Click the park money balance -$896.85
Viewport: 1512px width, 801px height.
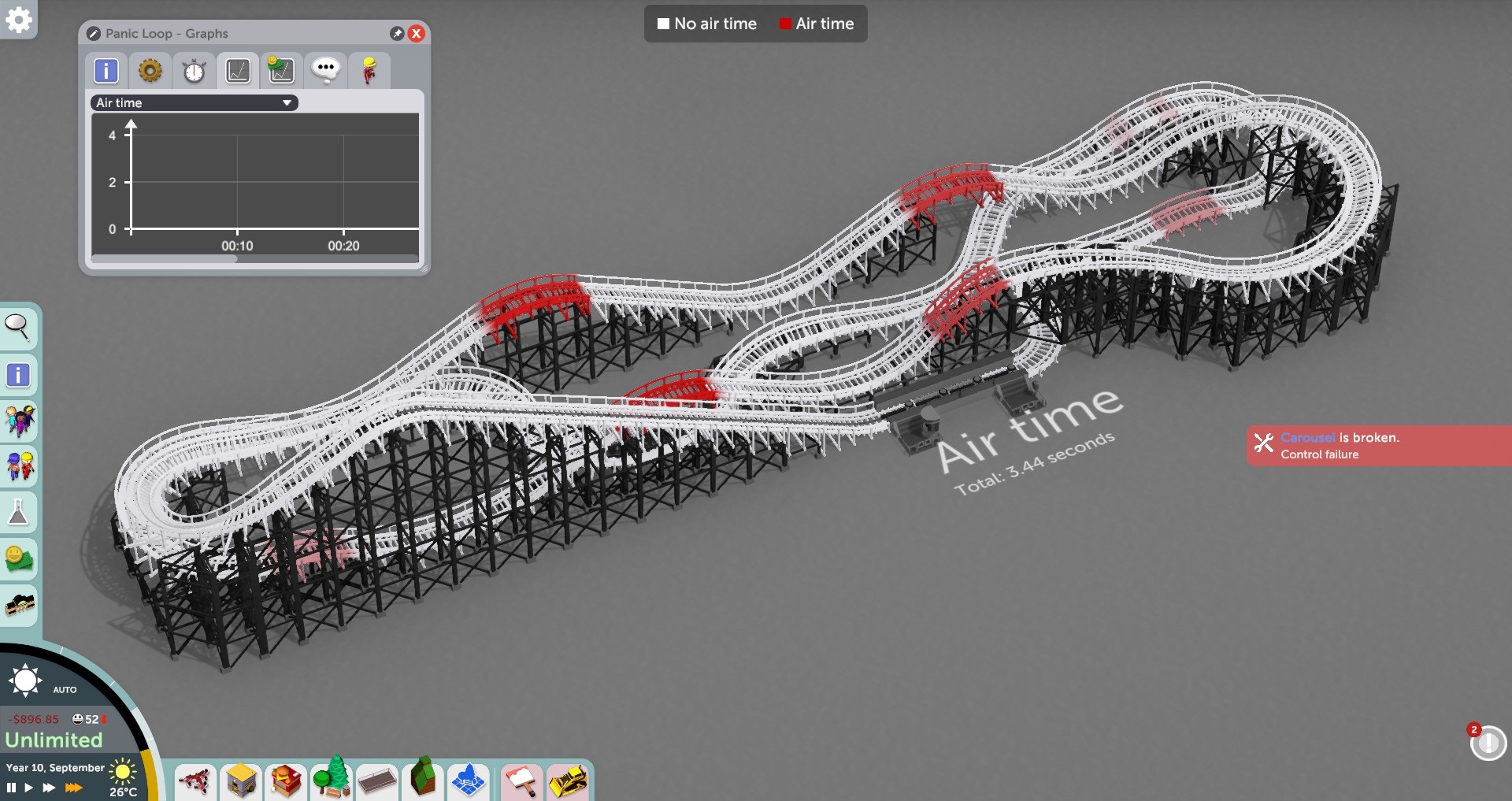[35, 719]
